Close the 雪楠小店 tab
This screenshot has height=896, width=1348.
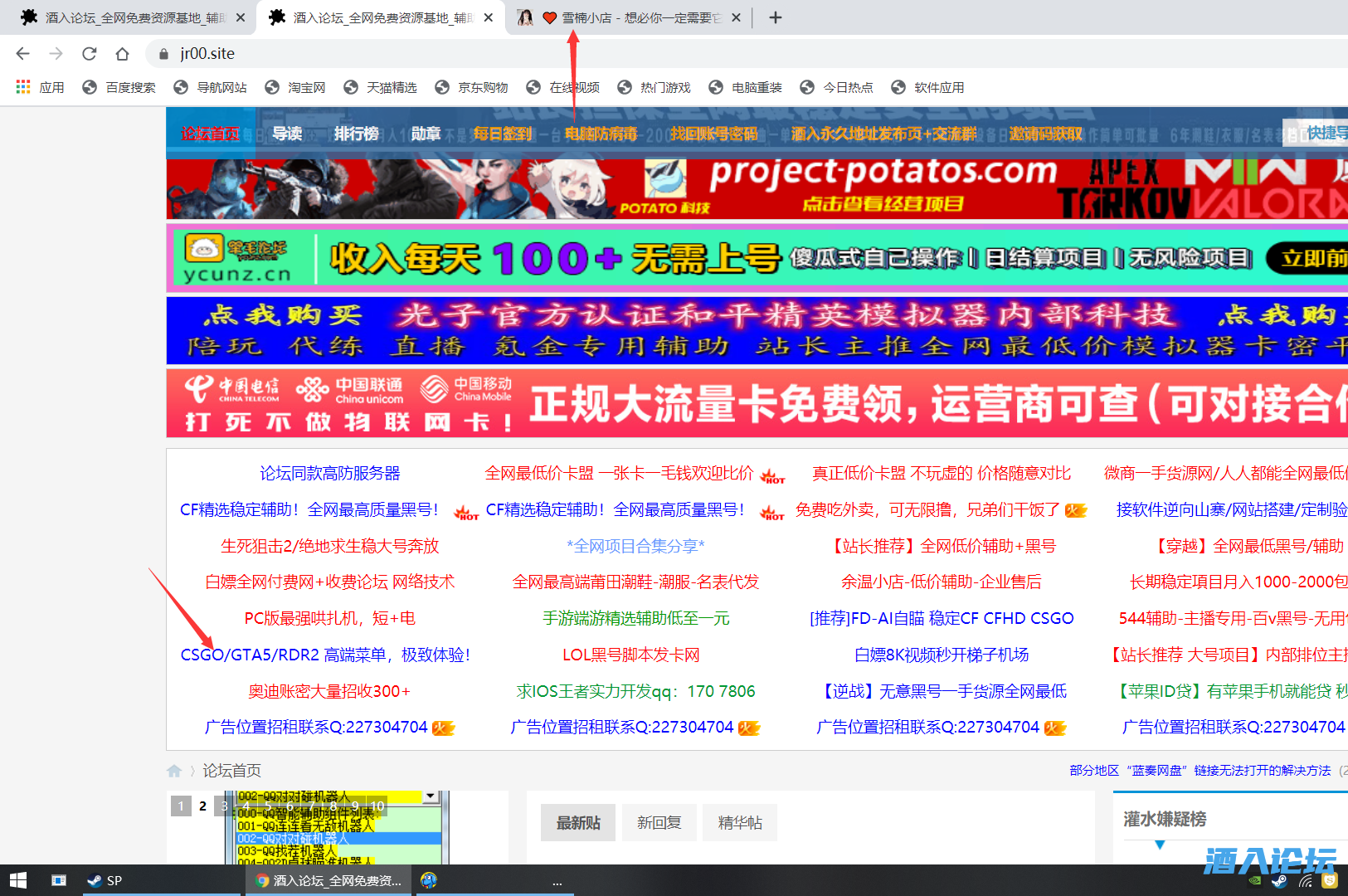coord(736,17)
